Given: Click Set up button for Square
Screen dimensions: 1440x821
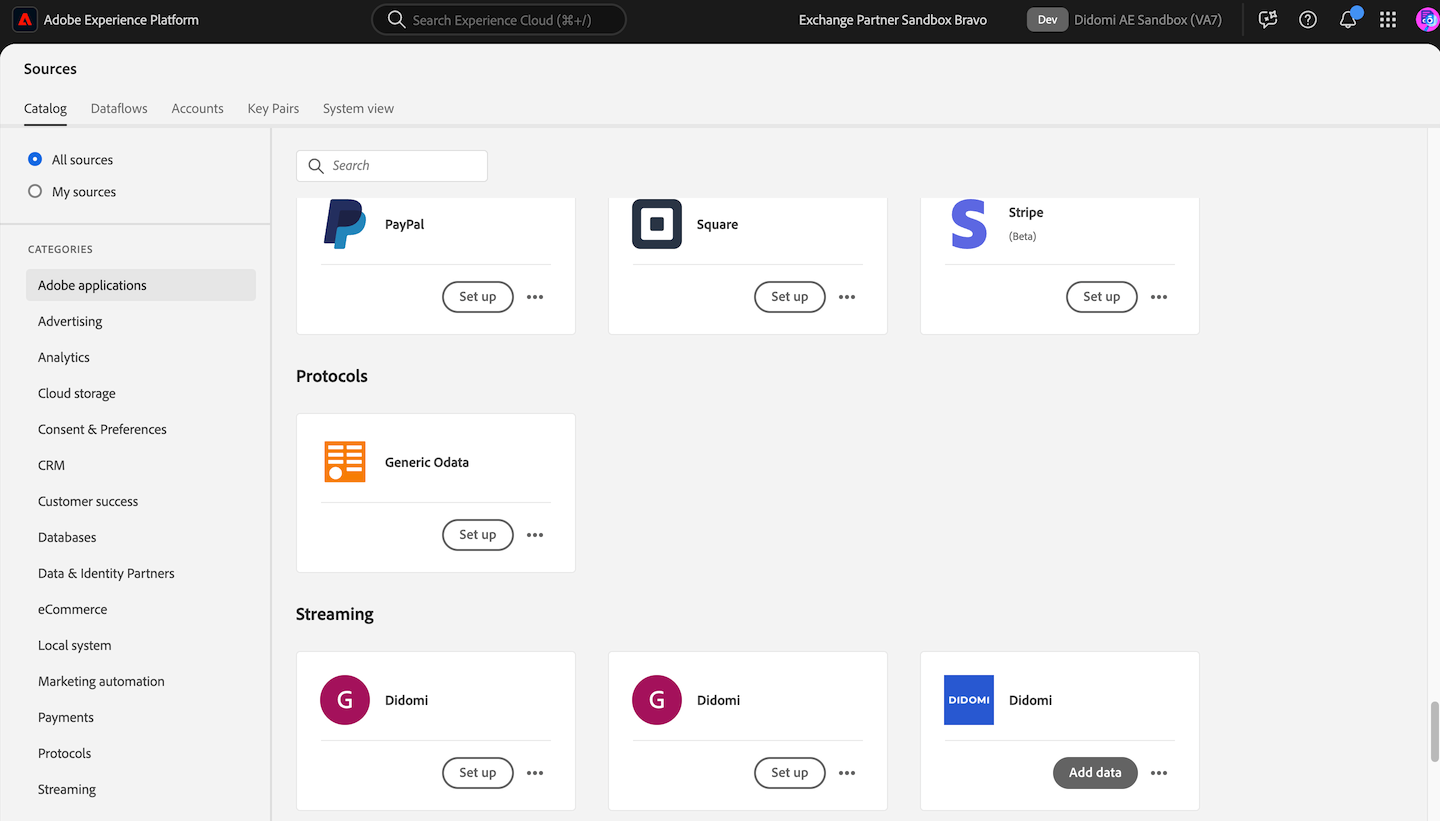Looking at the screenshot, I should [789, 297].
